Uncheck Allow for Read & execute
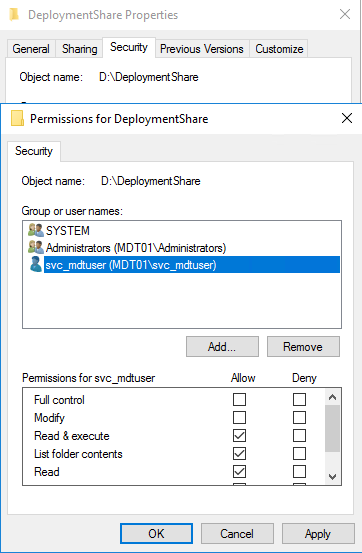 pos(239,436)
